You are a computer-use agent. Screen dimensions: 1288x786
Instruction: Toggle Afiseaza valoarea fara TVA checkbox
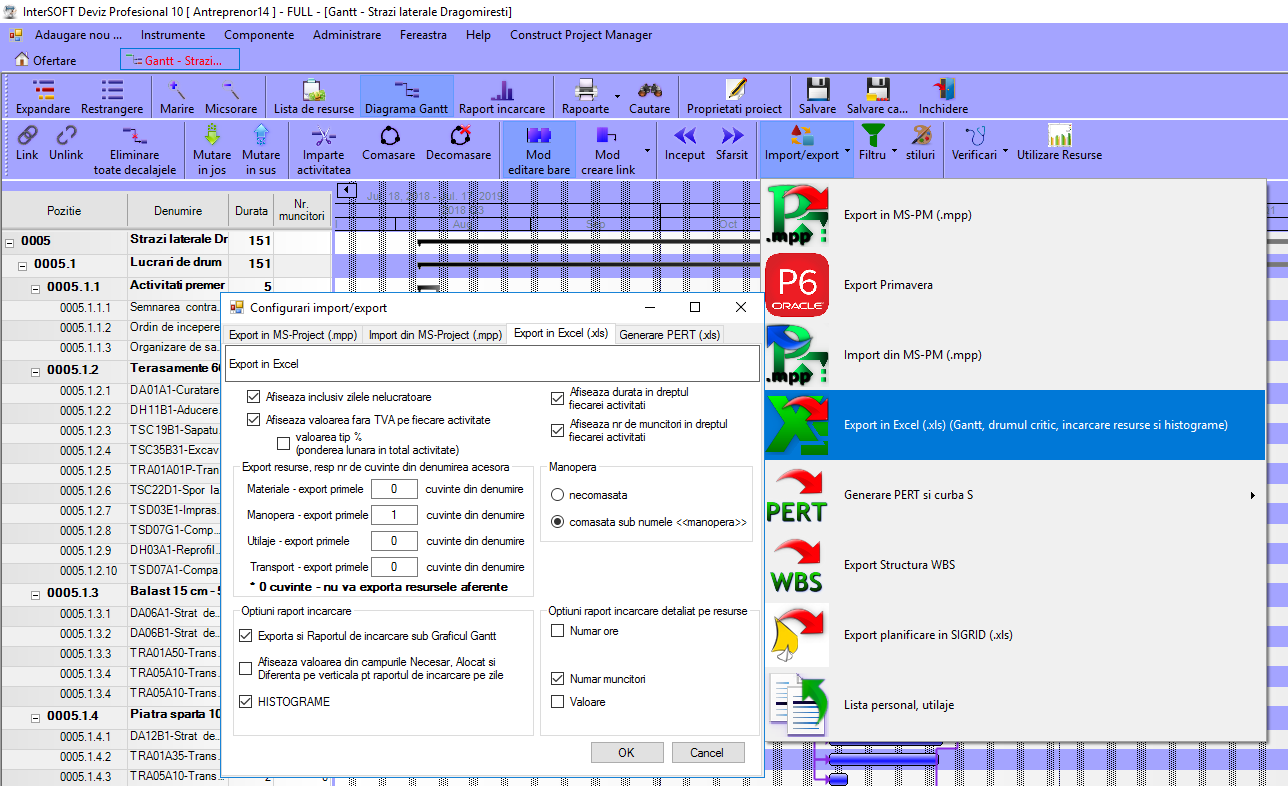pyautogui.click(x=253, y=420)
